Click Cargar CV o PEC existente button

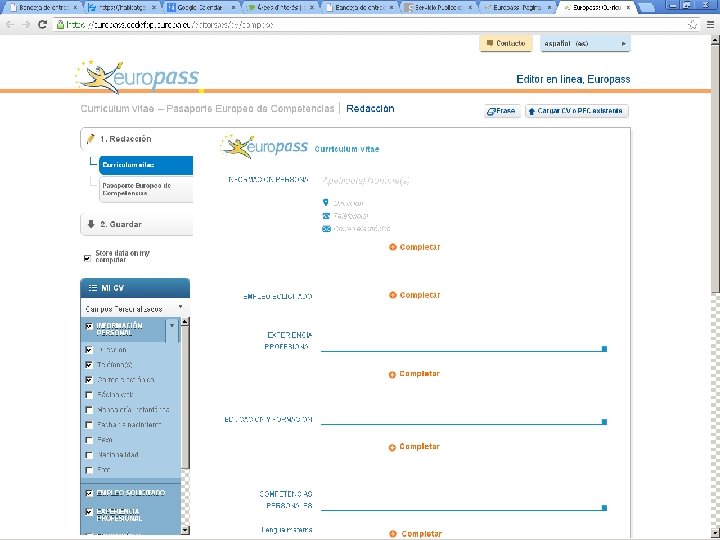tap(577, 111)
